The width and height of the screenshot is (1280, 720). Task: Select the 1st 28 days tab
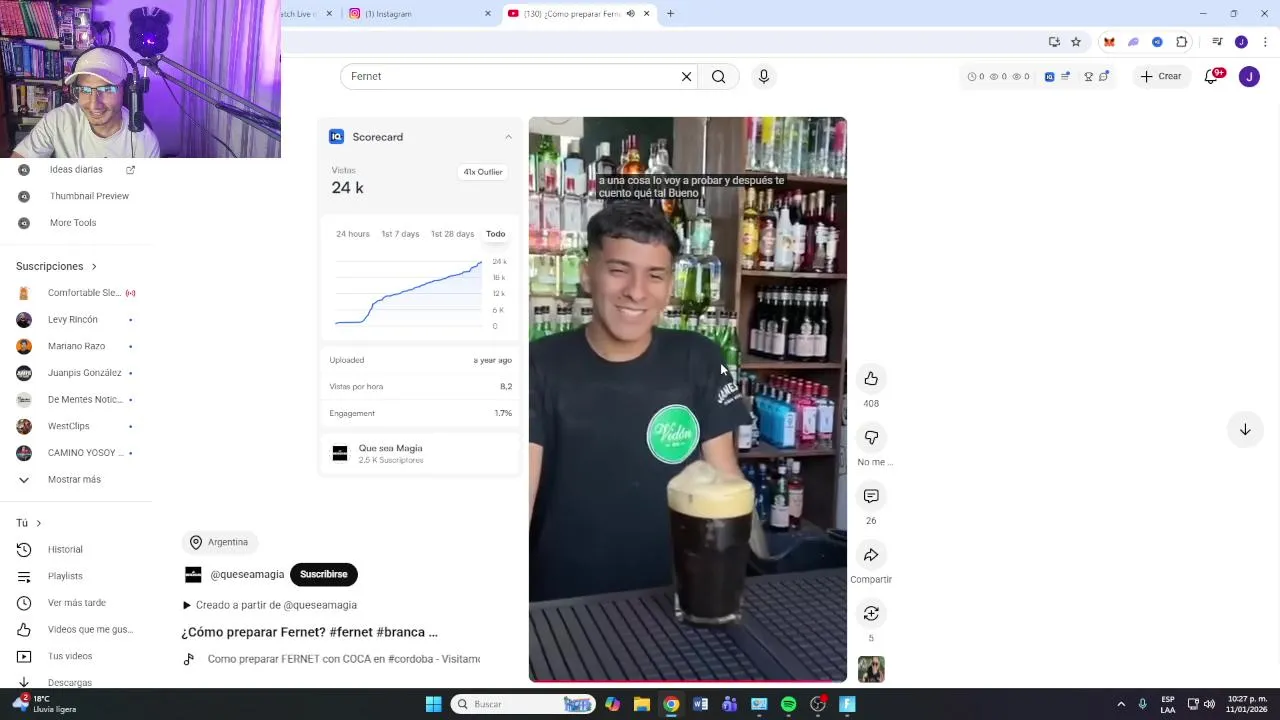click(452, 234)
